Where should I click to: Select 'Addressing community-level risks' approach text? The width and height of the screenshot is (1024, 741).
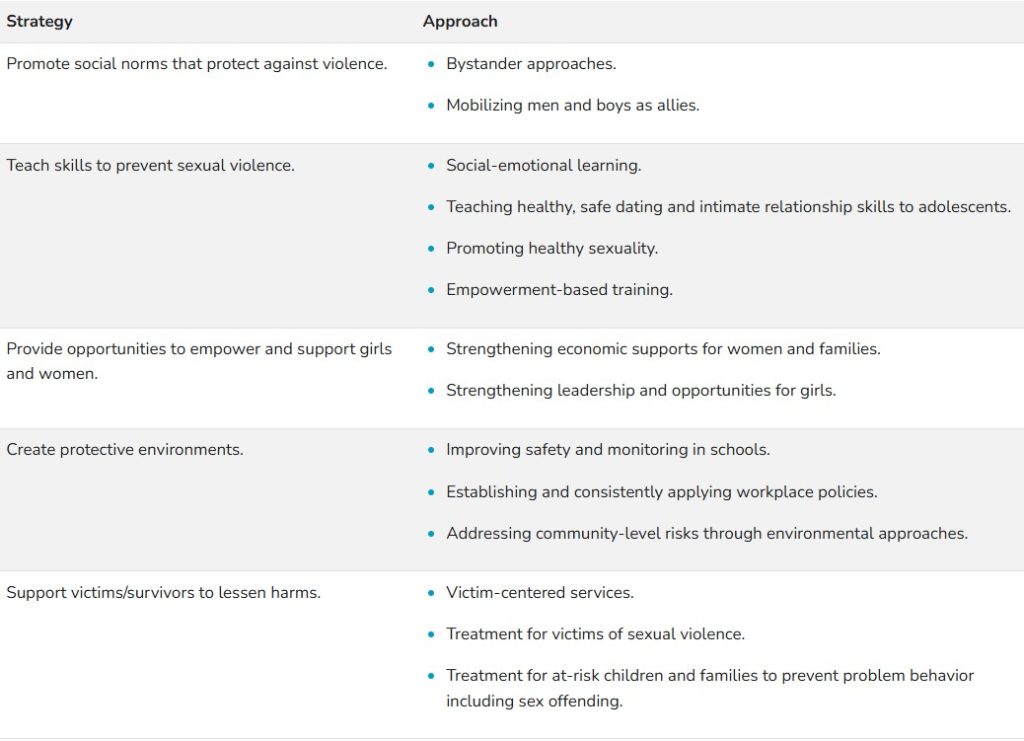[707, 533]
